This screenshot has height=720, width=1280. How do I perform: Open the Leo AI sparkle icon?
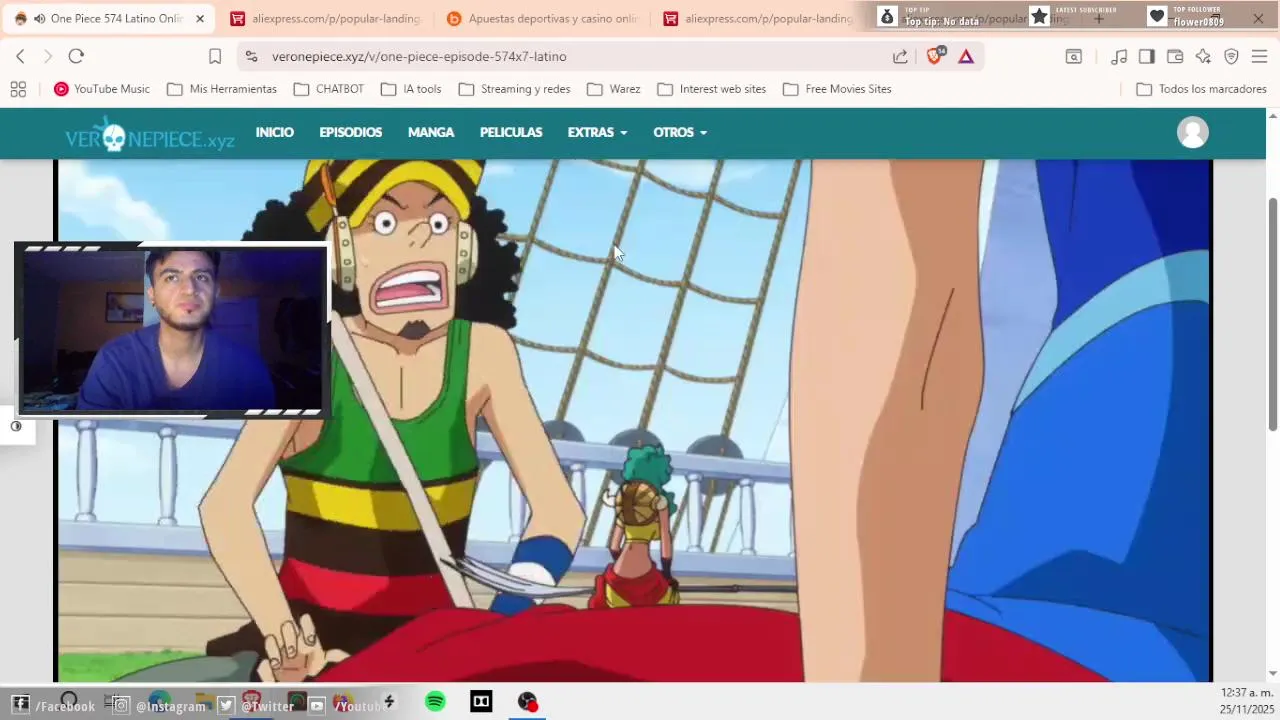click(x=1203, y=57)
